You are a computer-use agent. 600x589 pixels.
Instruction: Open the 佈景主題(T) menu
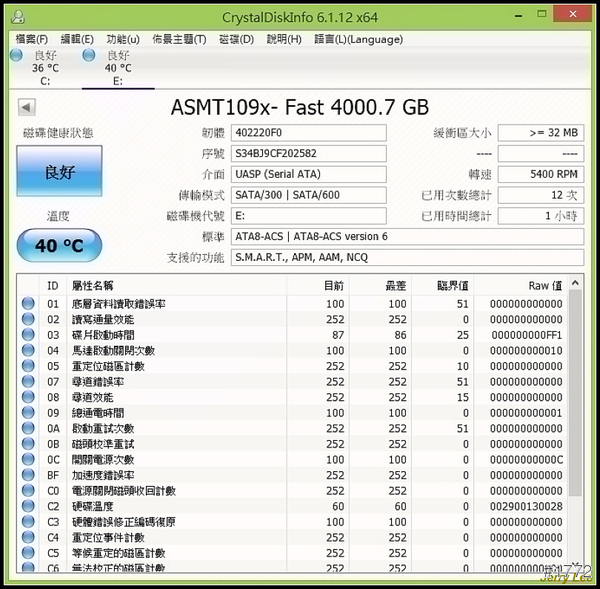click(x=179, y=39)
